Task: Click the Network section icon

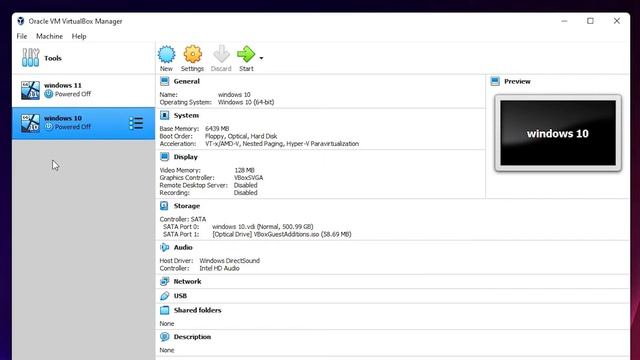Action: pos(164,281)
